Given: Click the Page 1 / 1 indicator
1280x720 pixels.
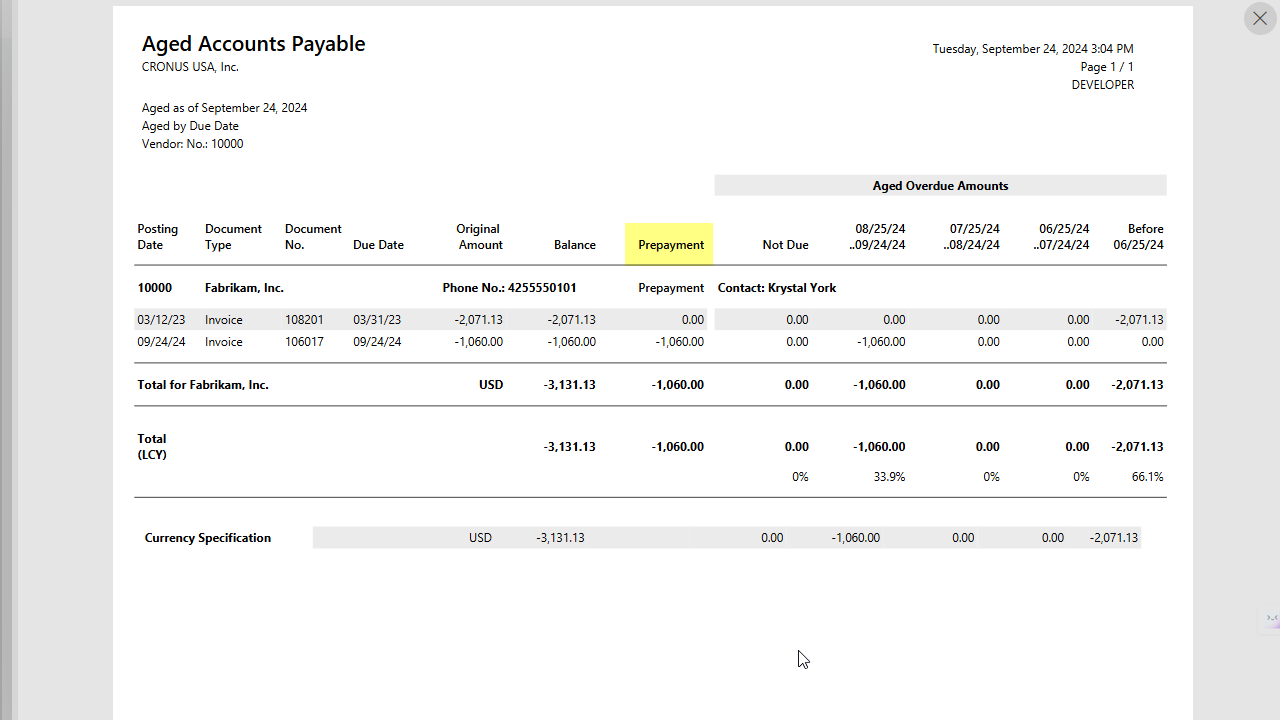Looking at the screenshot, I should point(1106,66).
